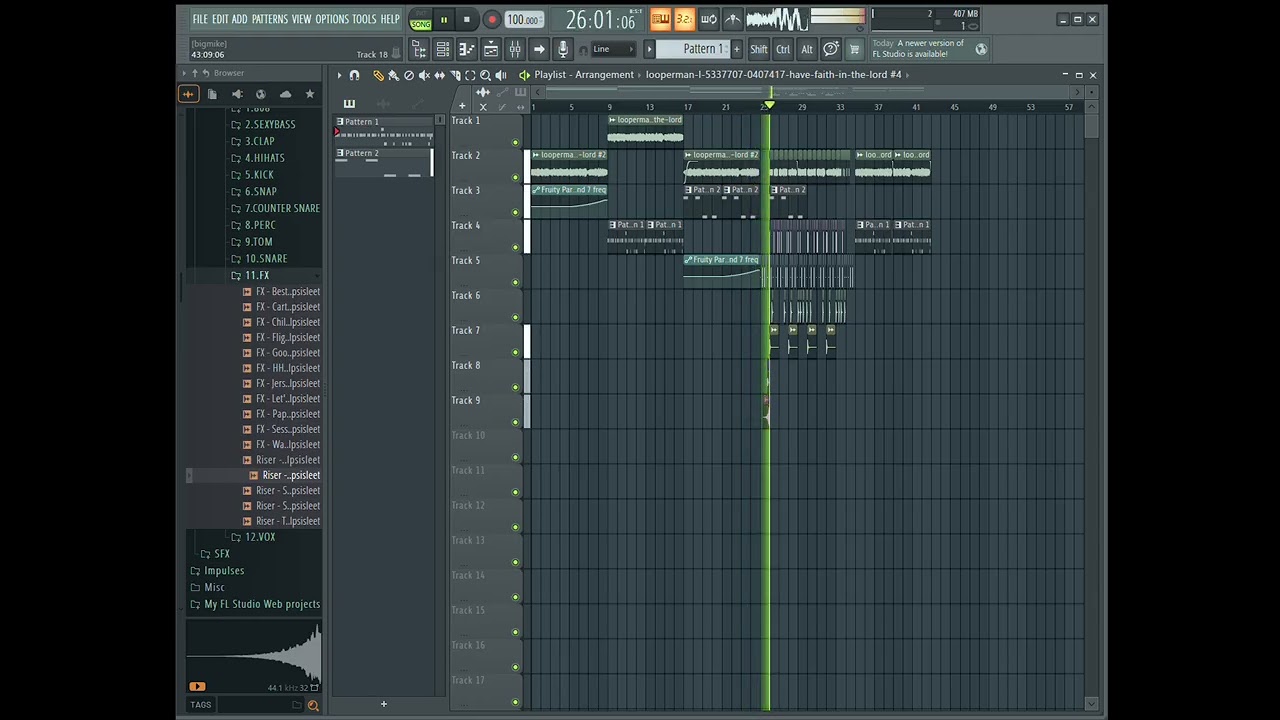Select the Mute tool in playlist toolbar
Viewport: 1280px width, 720px height.
coord(424,75)
